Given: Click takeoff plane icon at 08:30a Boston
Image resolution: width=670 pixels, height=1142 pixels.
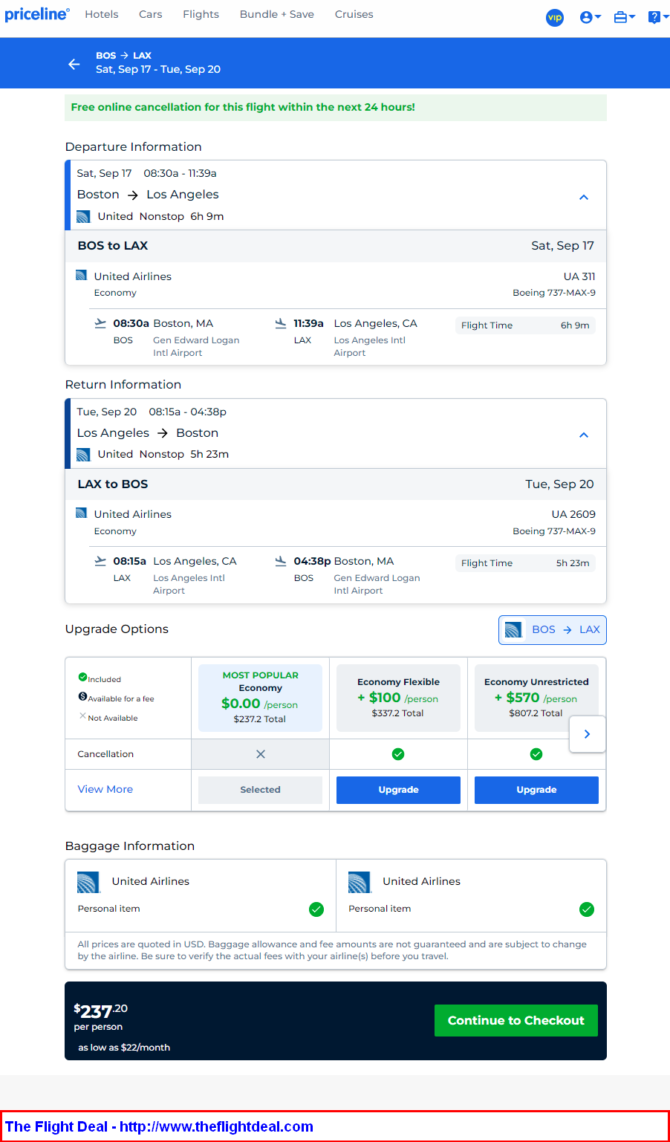Looking at the screenshot, I should click(100, 323).
